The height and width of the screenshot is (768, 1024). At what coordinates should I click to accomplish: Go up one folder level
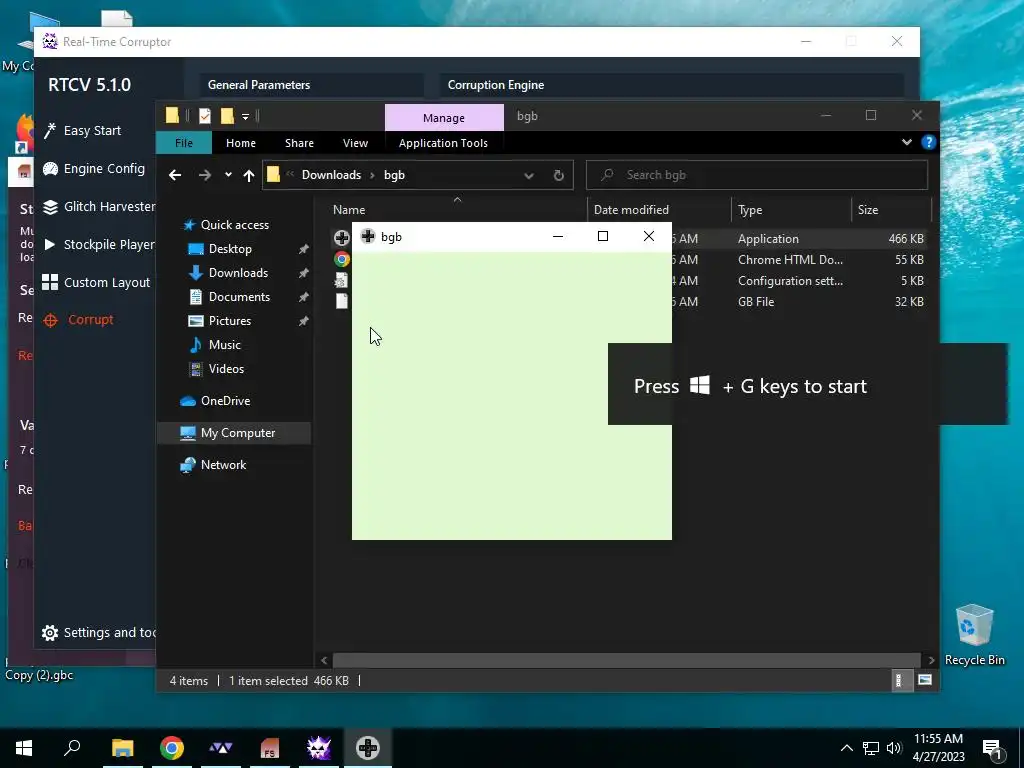[249, 175]
